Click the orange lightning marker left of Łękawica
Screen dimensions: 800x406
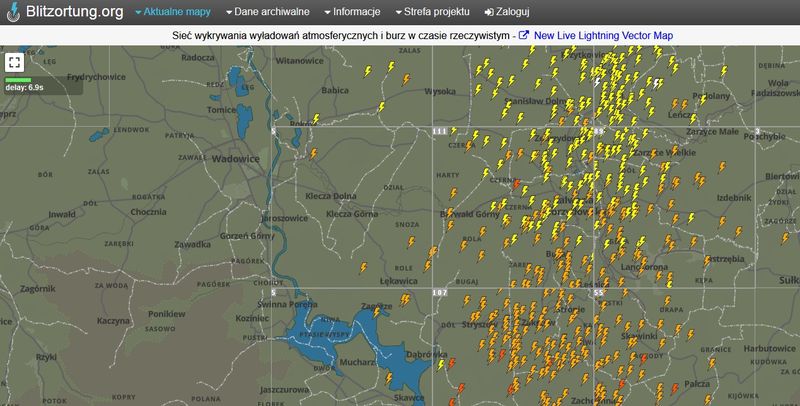tap(364, 268)
